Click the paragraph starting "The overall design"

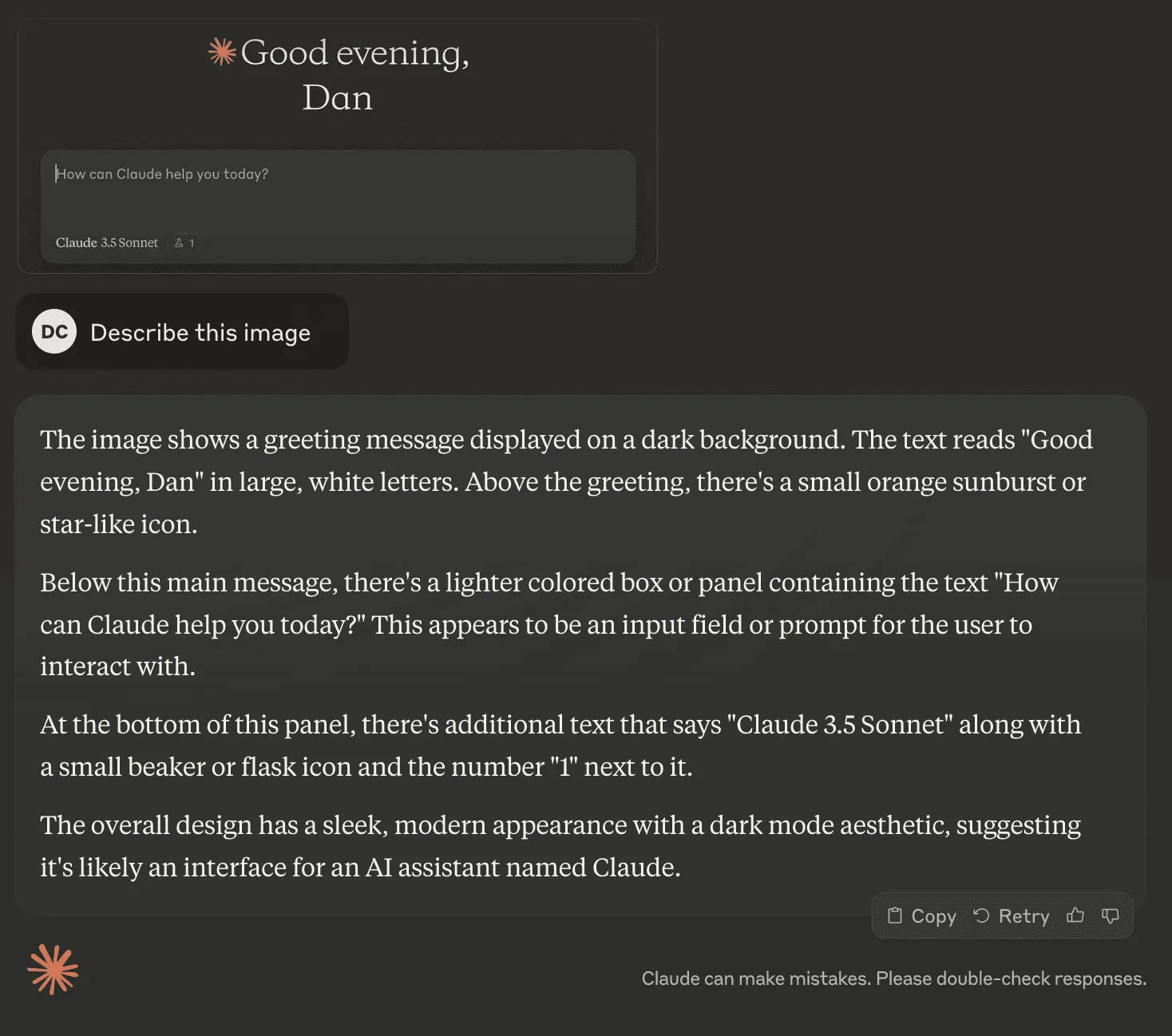(560, 846)
